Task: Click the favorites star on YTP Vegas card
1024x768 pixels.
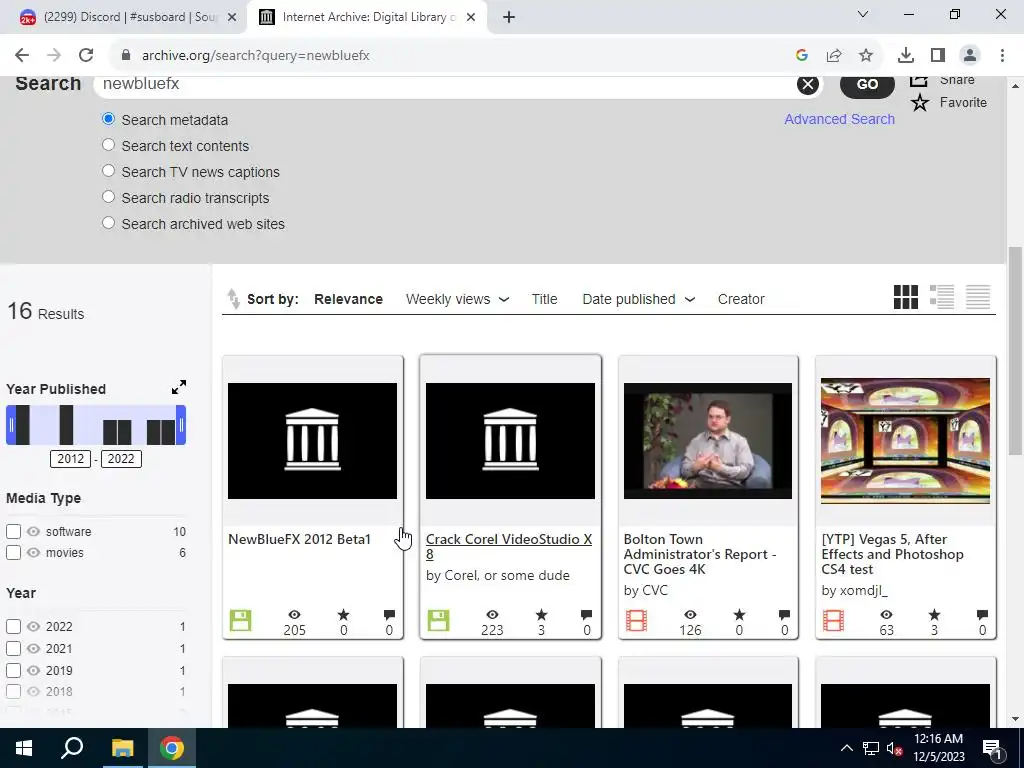Action: click(935, 615)
